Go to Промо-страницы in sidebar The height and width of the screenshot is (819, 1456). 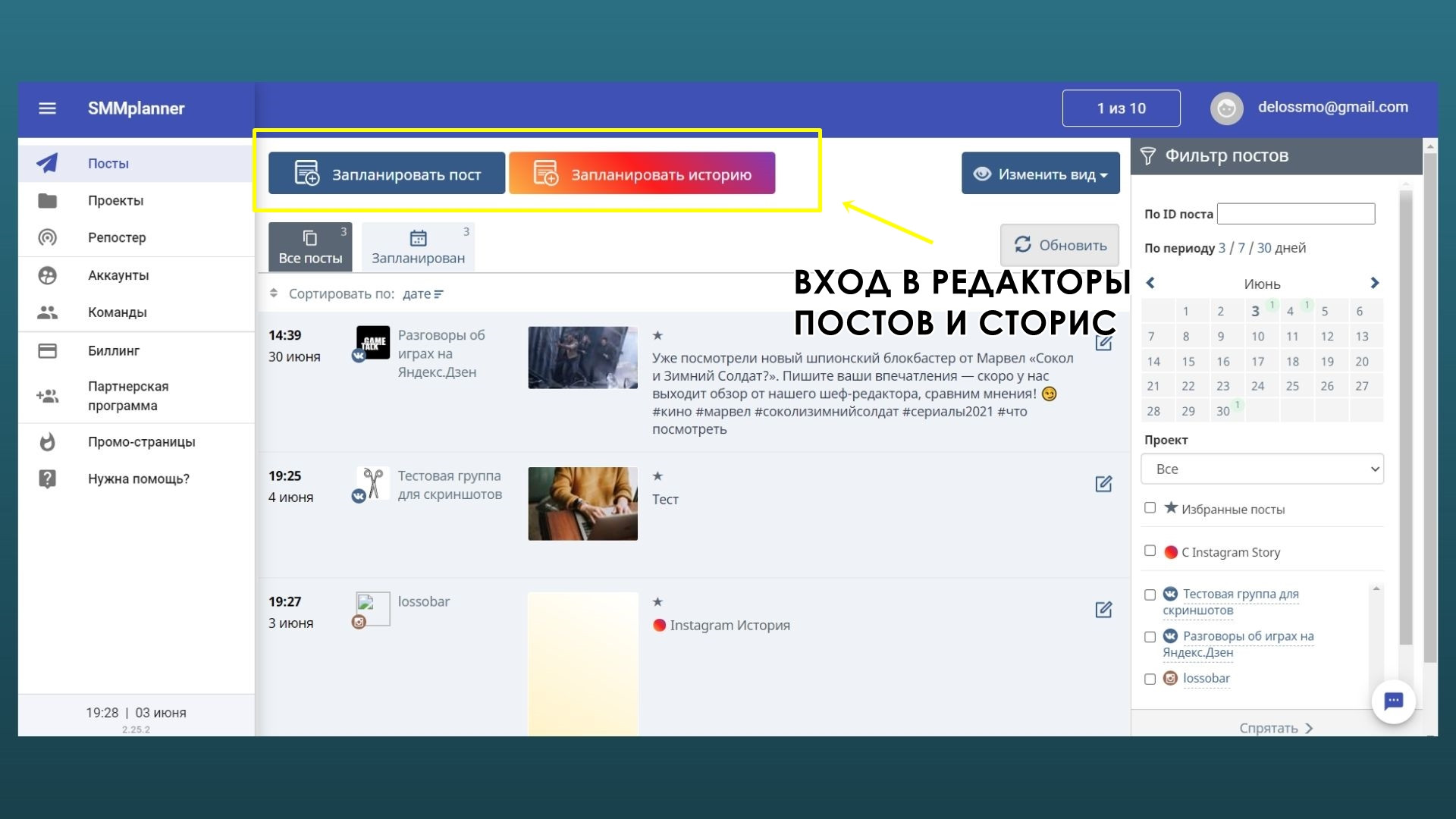click(136, 441)
